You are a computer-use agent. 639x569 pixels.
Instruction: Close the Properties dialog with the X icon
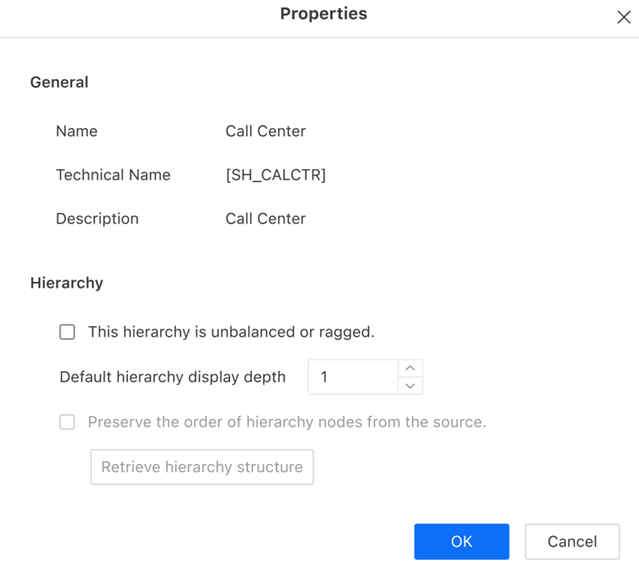pos(623,17)
